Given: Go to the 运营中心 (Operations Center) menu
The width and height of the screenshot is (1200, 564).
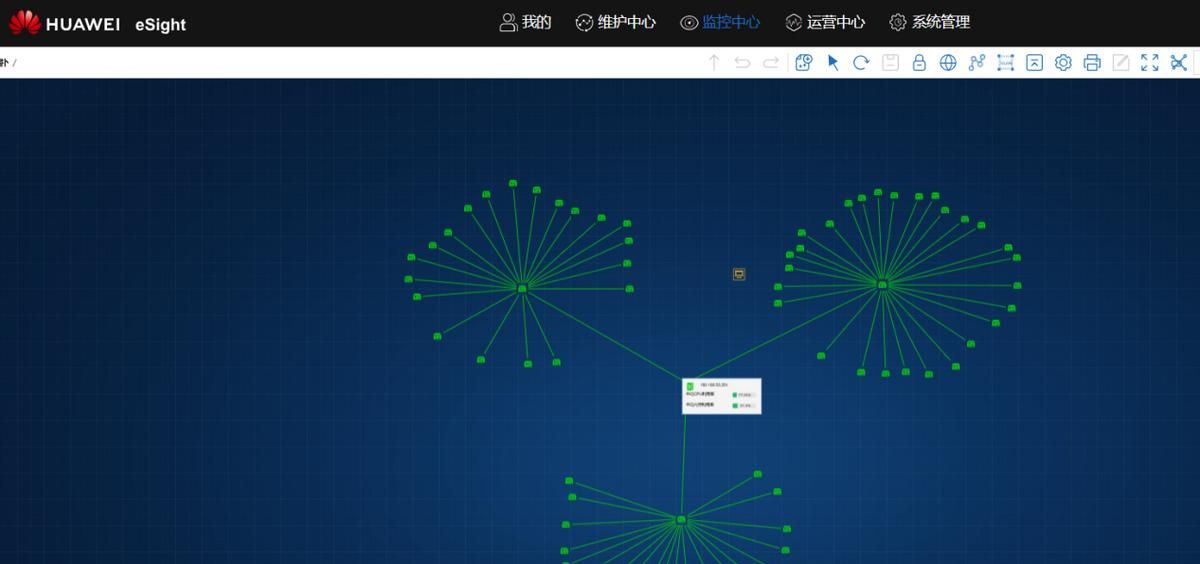Looking at the screenshot, I should (x=825, y=22).
